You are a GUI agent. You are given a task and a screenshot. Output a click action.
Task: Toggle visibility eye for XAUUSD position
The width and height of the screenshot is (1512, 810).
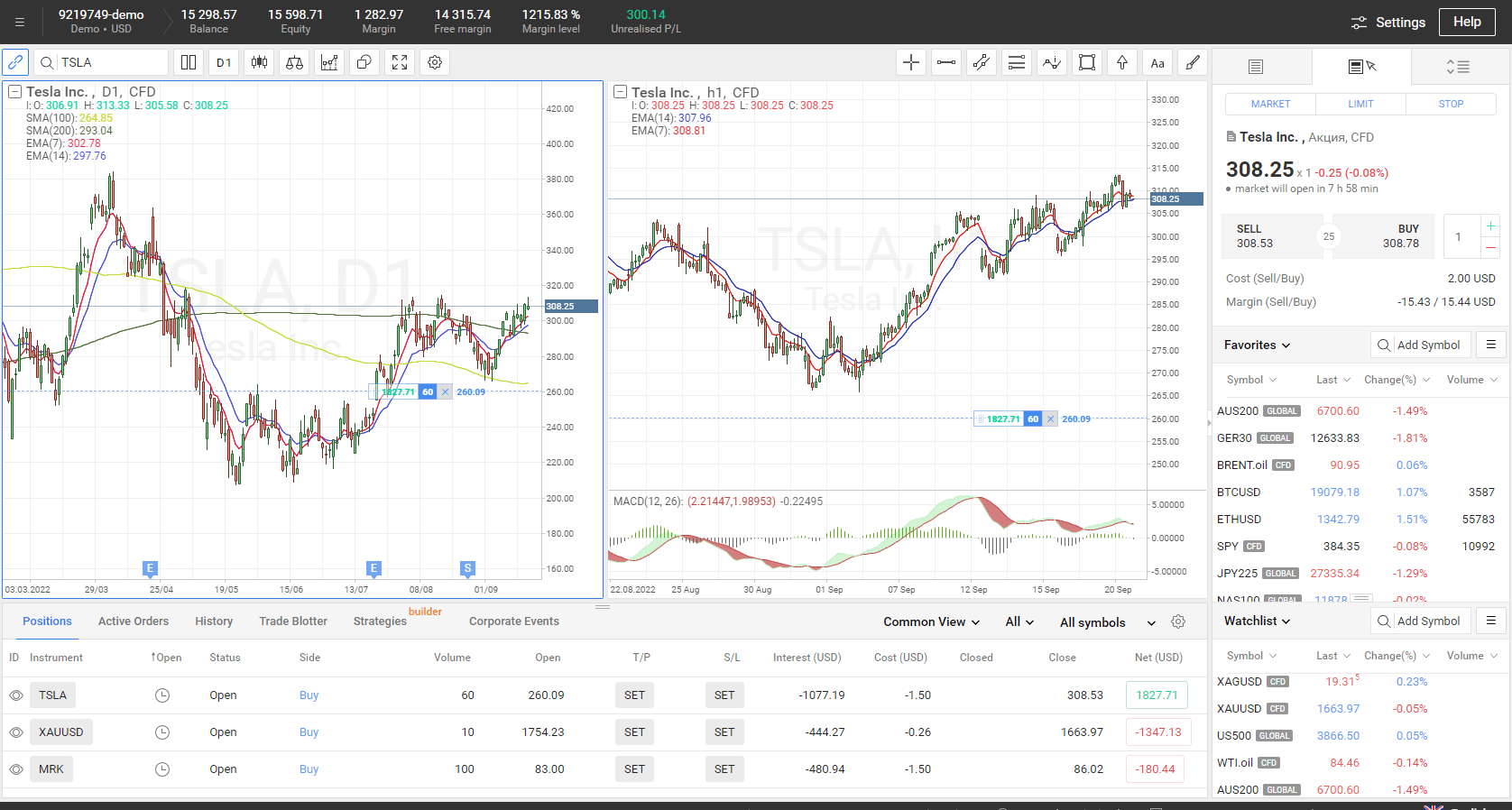click(x=16, y=732)
